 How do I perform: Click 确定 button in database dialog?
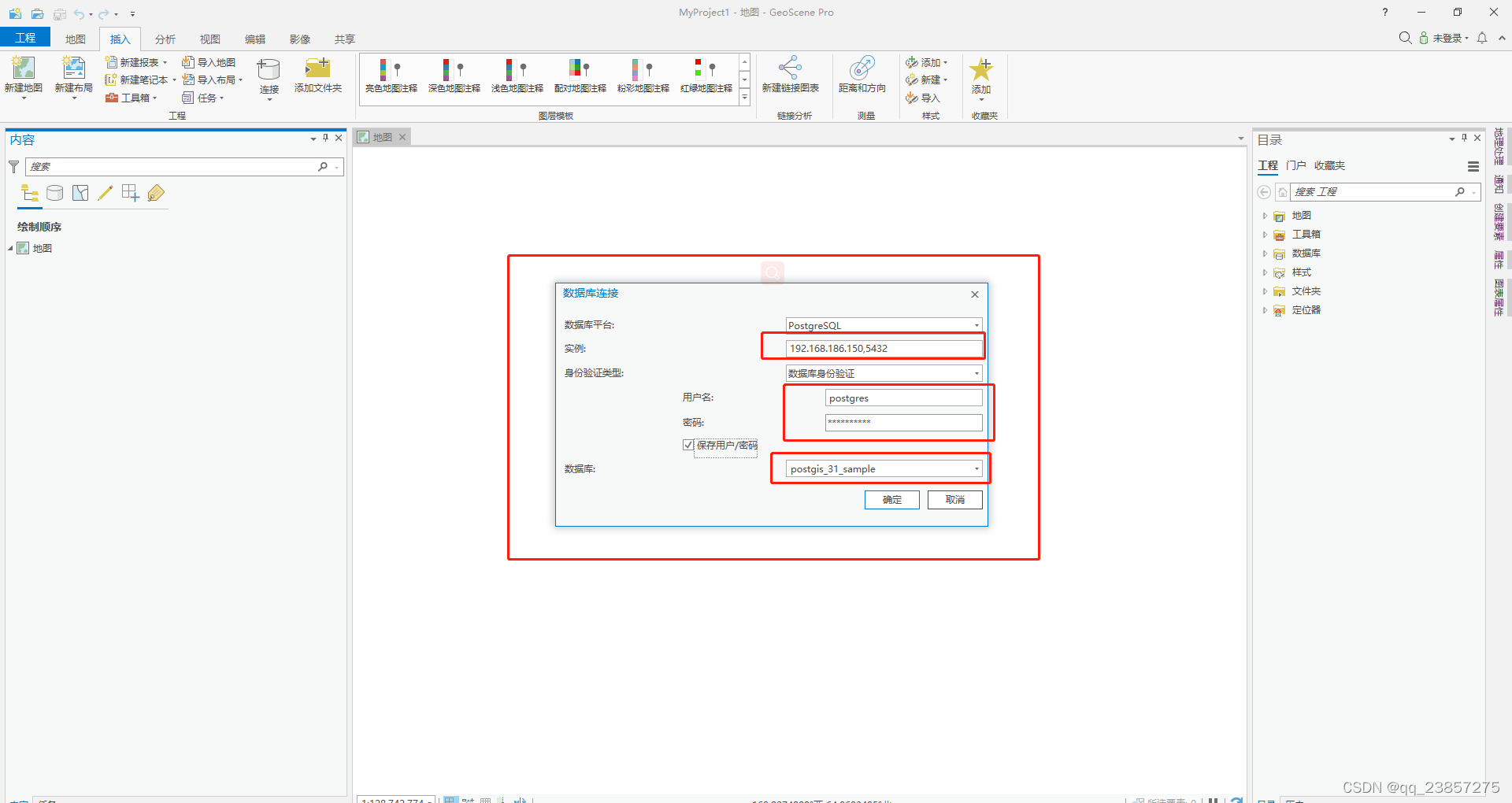892,500
